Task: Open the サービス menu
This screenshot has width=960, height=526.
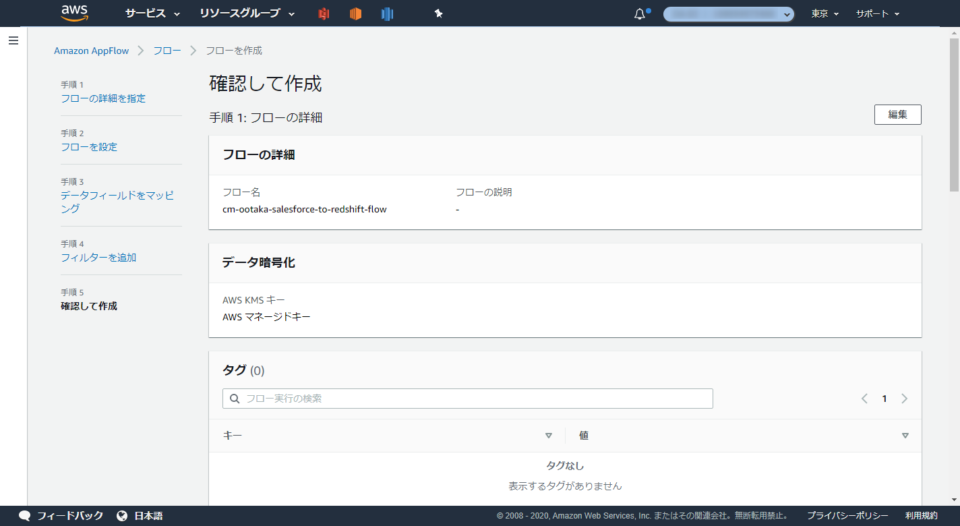Action: pyautogui.click(x=152, y=13)
